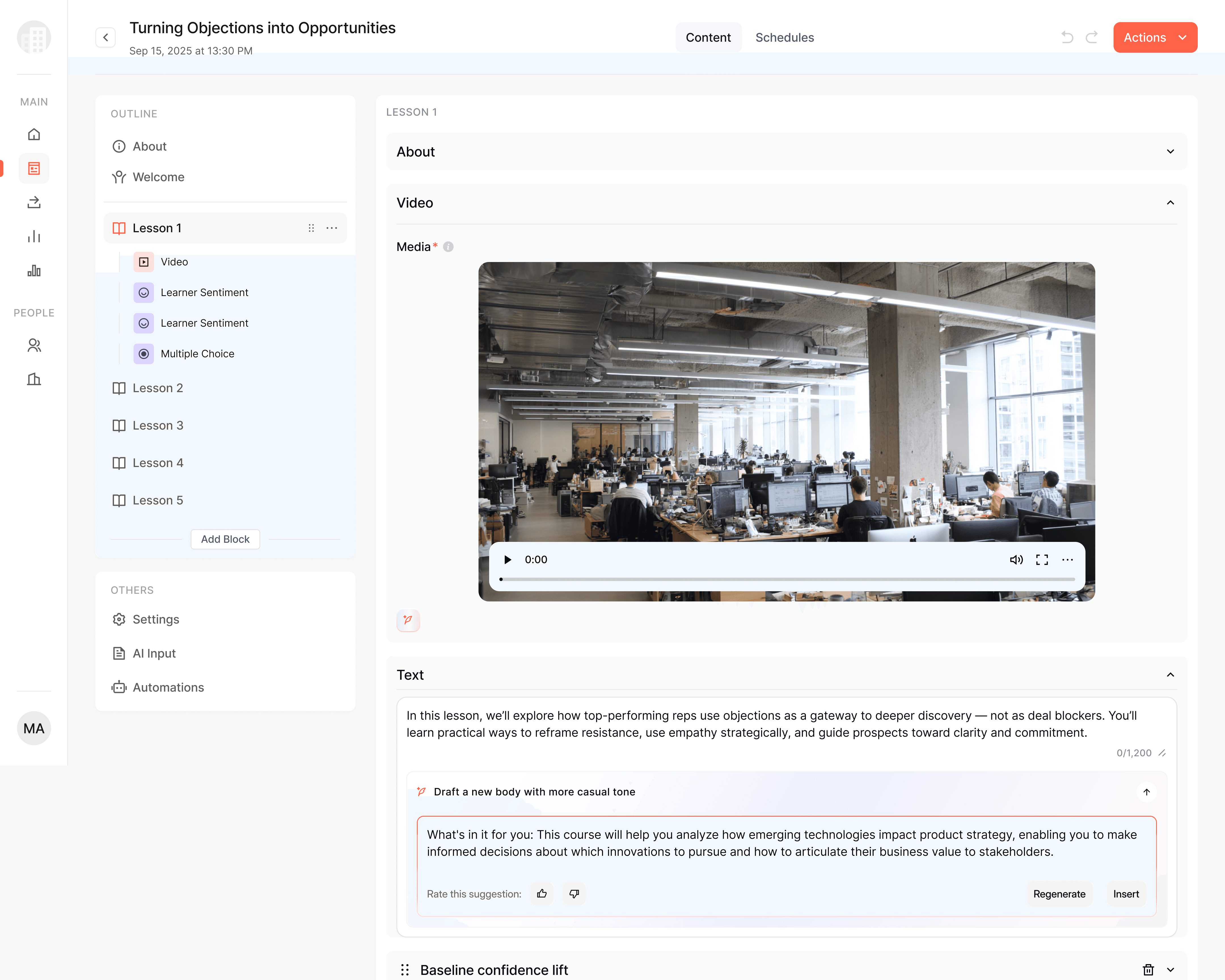
Task: Click the mute volume icon on video
Action: pyautogui.click(x=1016, y=559)
